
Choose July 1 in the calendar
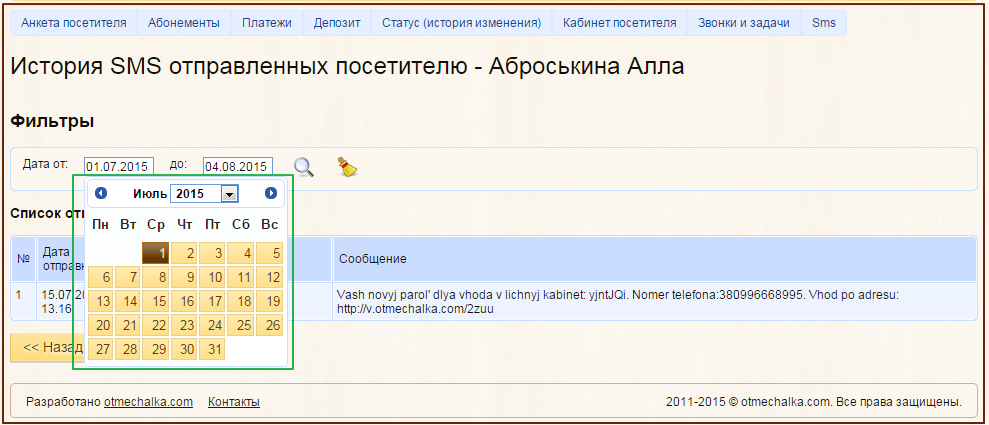[157, 254]
